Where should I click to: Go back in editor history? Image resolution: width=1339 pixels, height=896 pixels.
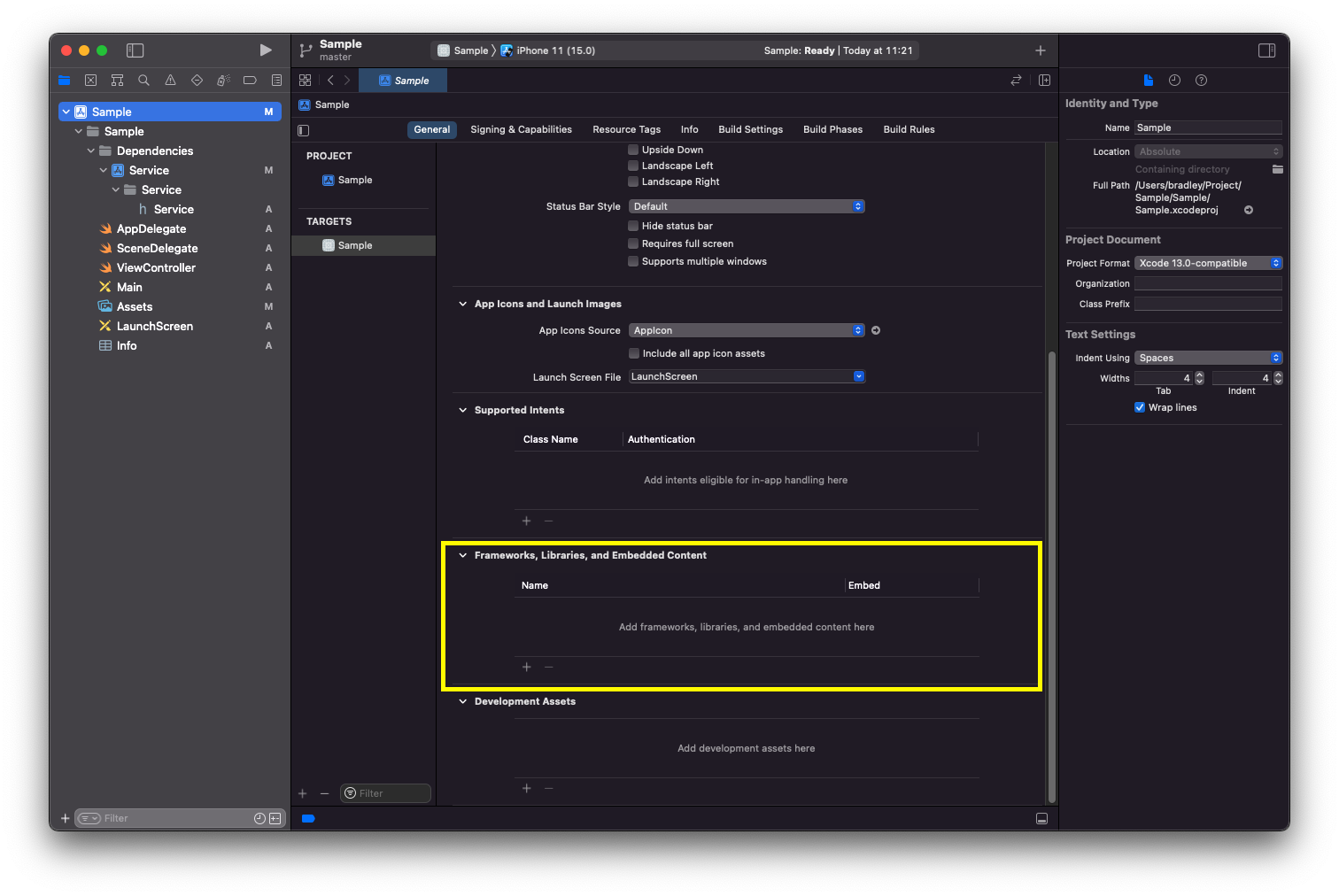pos(330,80)
